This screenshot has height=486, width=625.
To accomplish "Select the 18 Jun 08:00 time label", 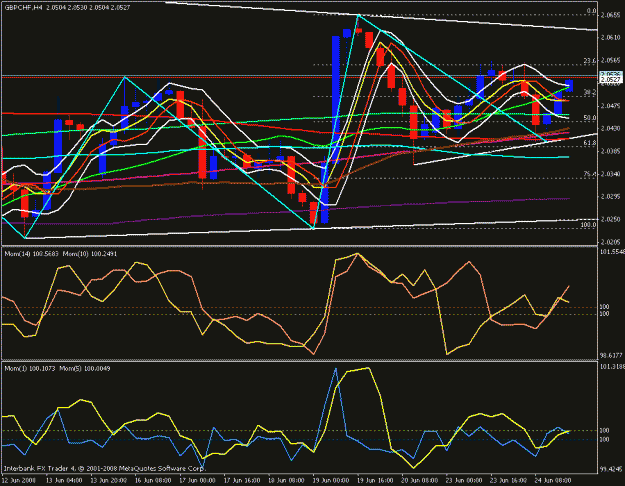I will (287, 480).
